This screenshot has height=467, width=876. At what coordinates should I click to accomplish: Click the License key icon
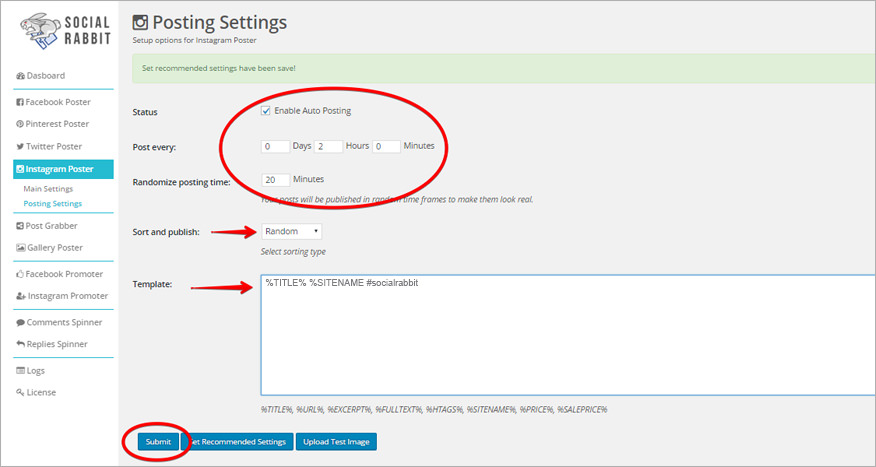click(20, 393)
